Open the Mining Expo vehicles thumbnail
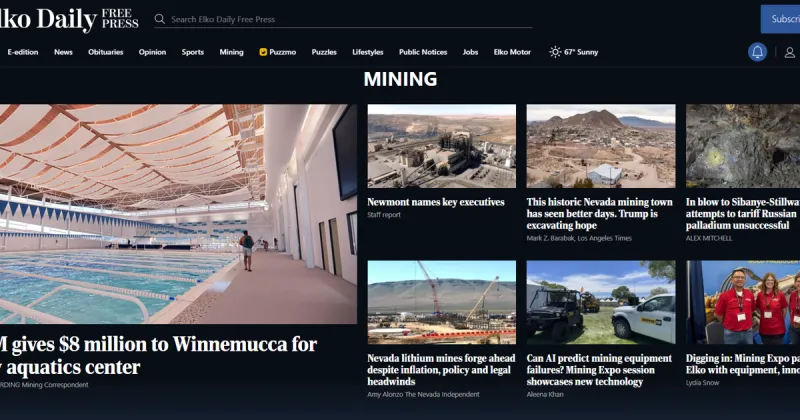 pos(601,302)
